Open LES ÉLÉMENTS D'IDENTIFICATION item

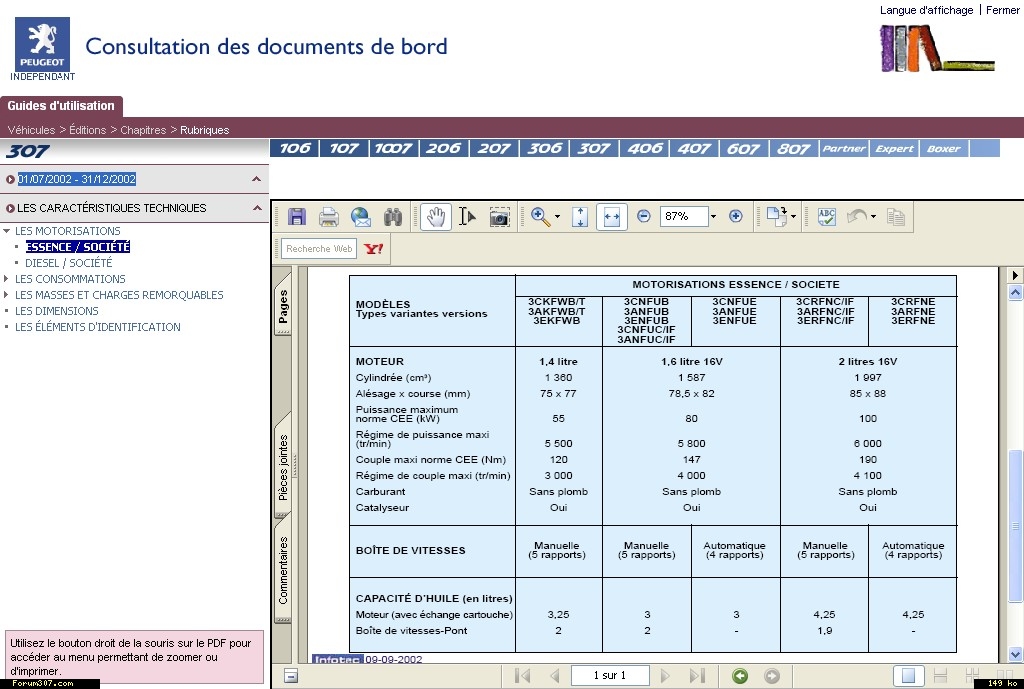98,327
